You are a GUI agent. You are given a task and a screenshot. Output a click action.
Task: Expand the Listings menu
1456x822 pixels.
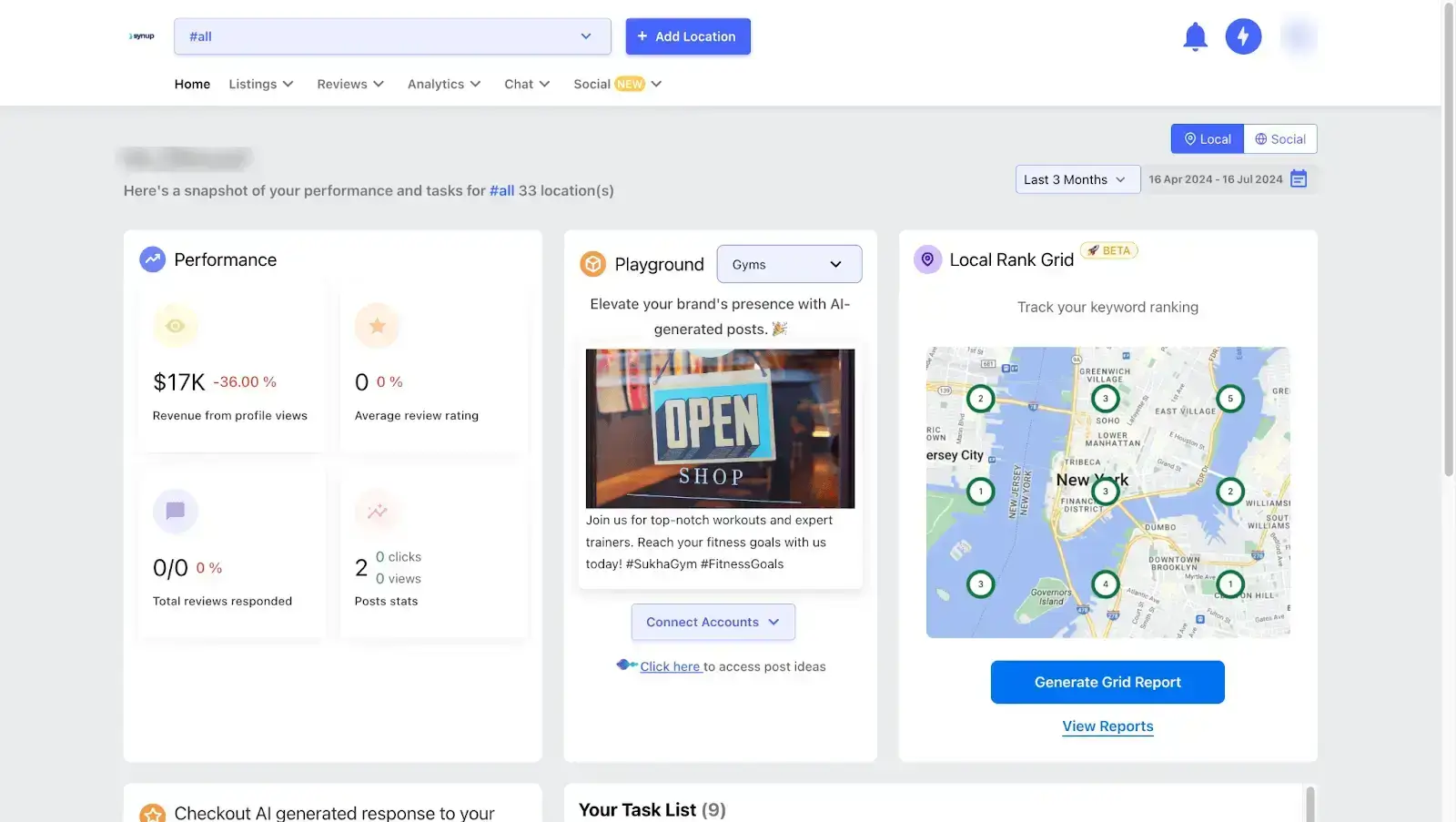[x=261, y=84]
